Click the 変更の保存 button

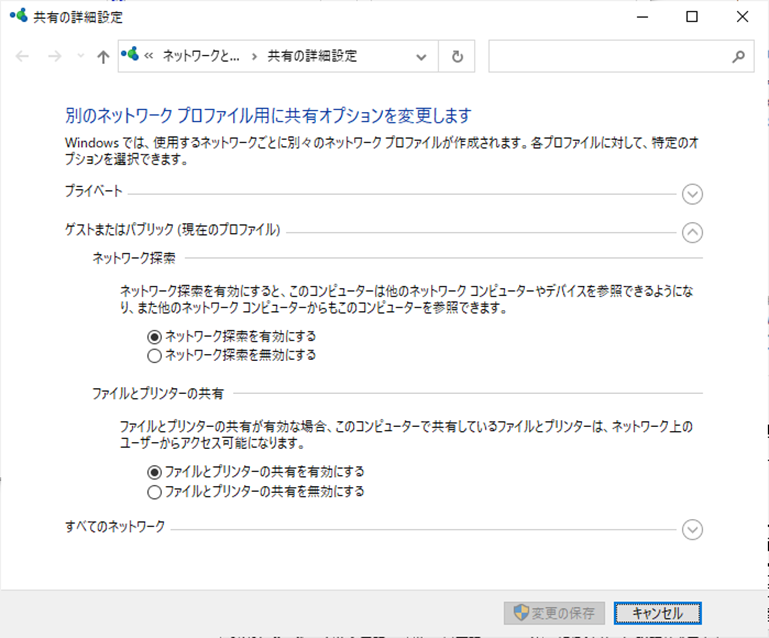coord(554,613)
